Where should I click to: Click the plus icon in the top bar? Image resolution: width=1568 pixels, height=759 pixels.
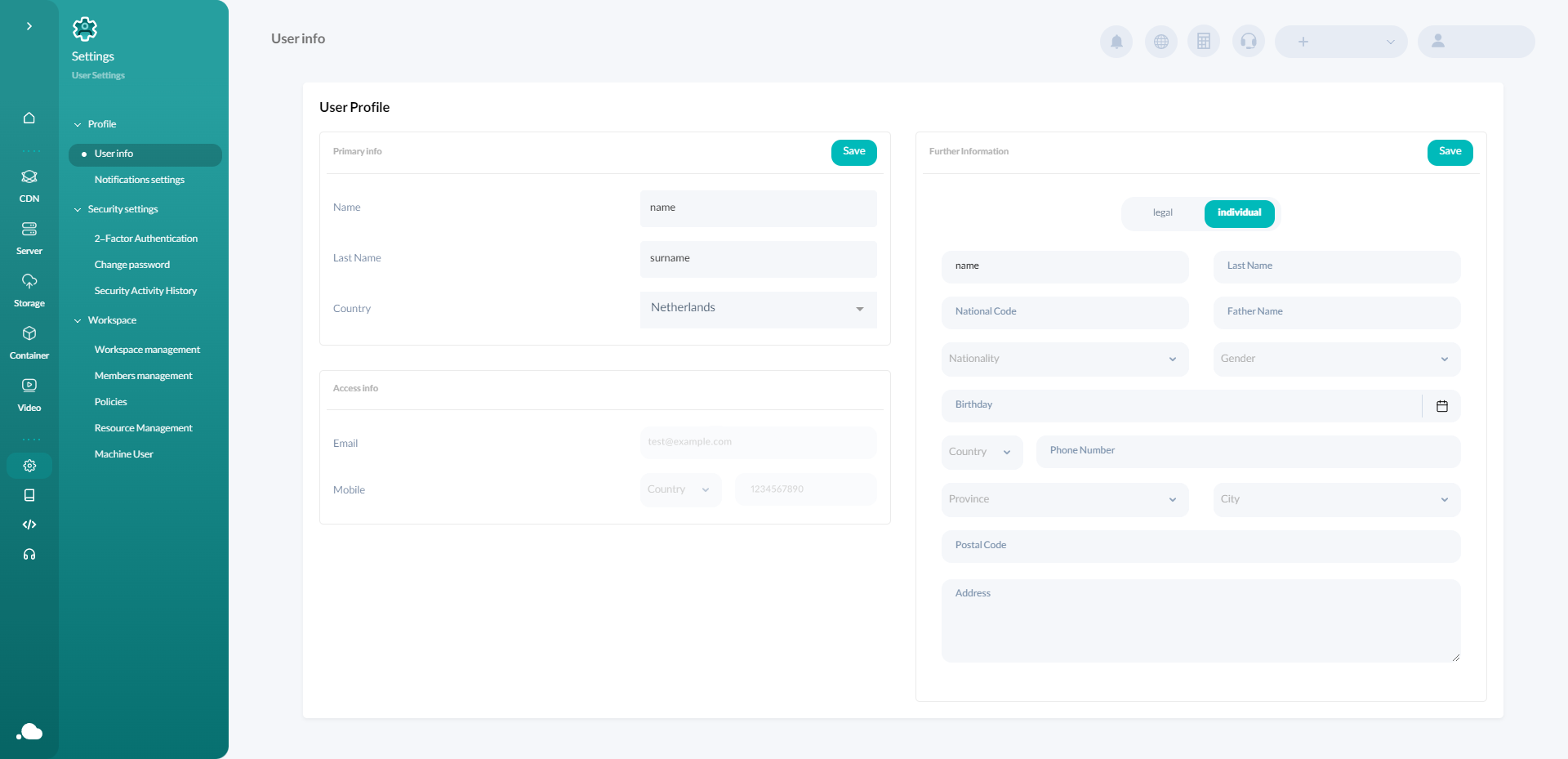tap(1303, 42)
